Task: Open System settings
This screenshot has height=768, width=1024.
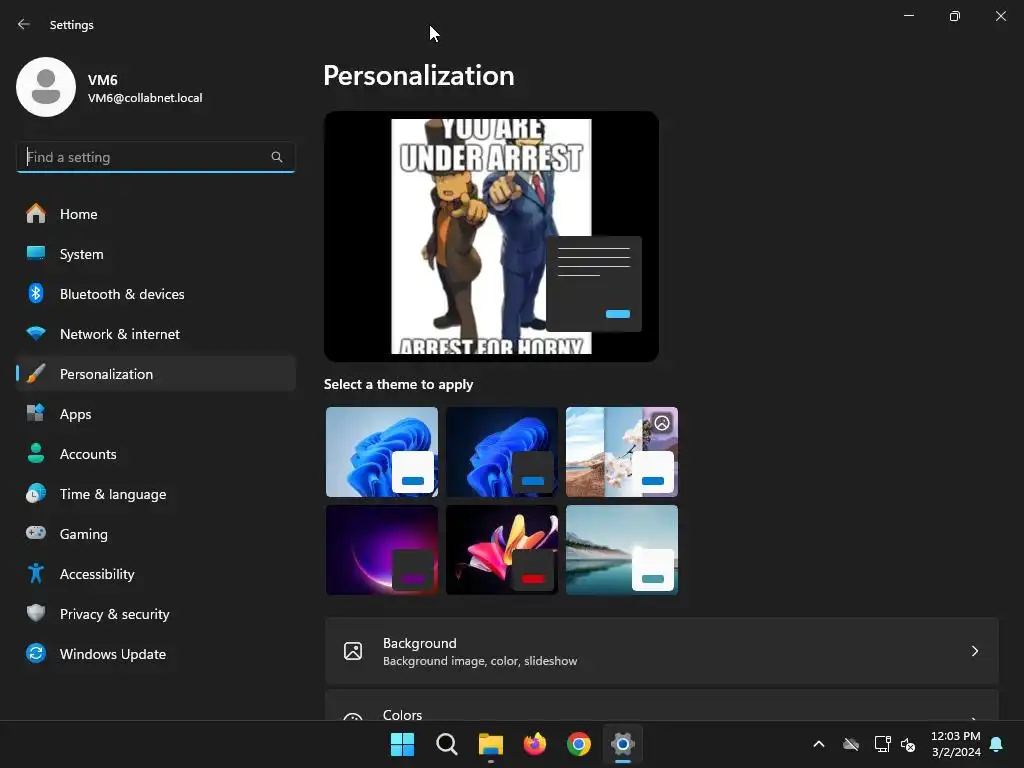Action: tap(155, 254)
